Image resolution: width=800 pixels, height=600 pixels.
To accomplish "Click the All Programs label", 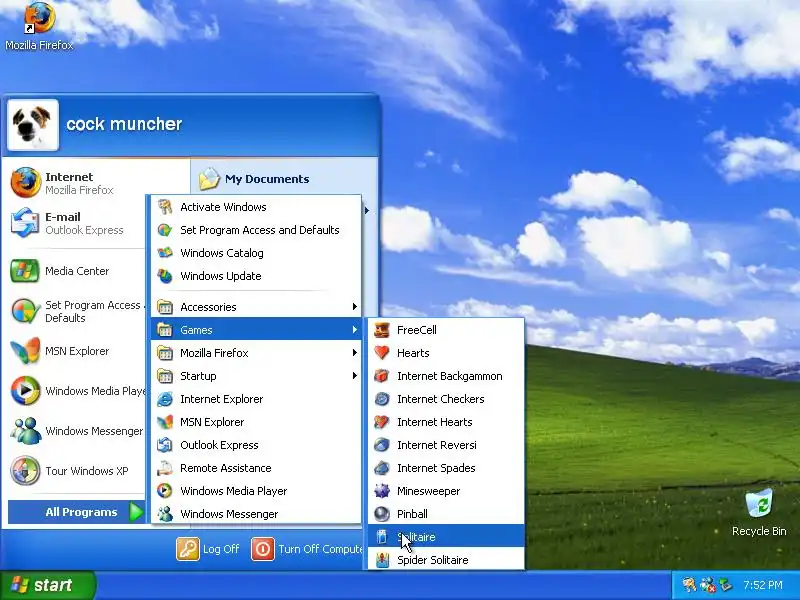I will point(81,512).
